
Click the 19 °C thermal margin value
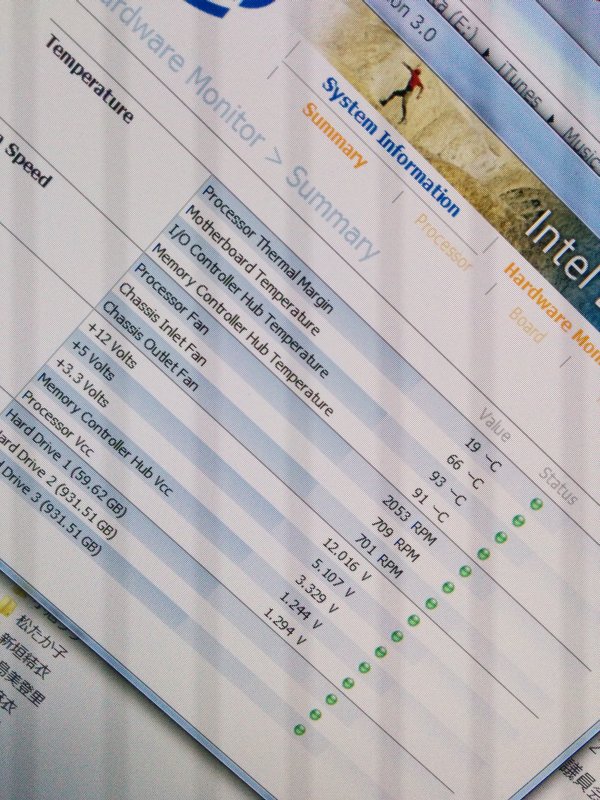click(484, 455)
